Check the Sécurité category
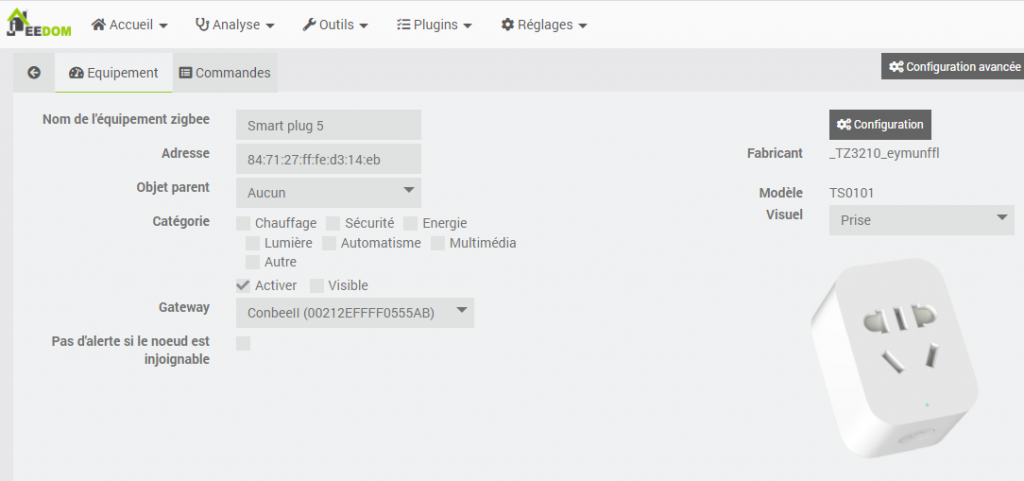Screen dimensions: 1024x481 click(x=333, y=224)
